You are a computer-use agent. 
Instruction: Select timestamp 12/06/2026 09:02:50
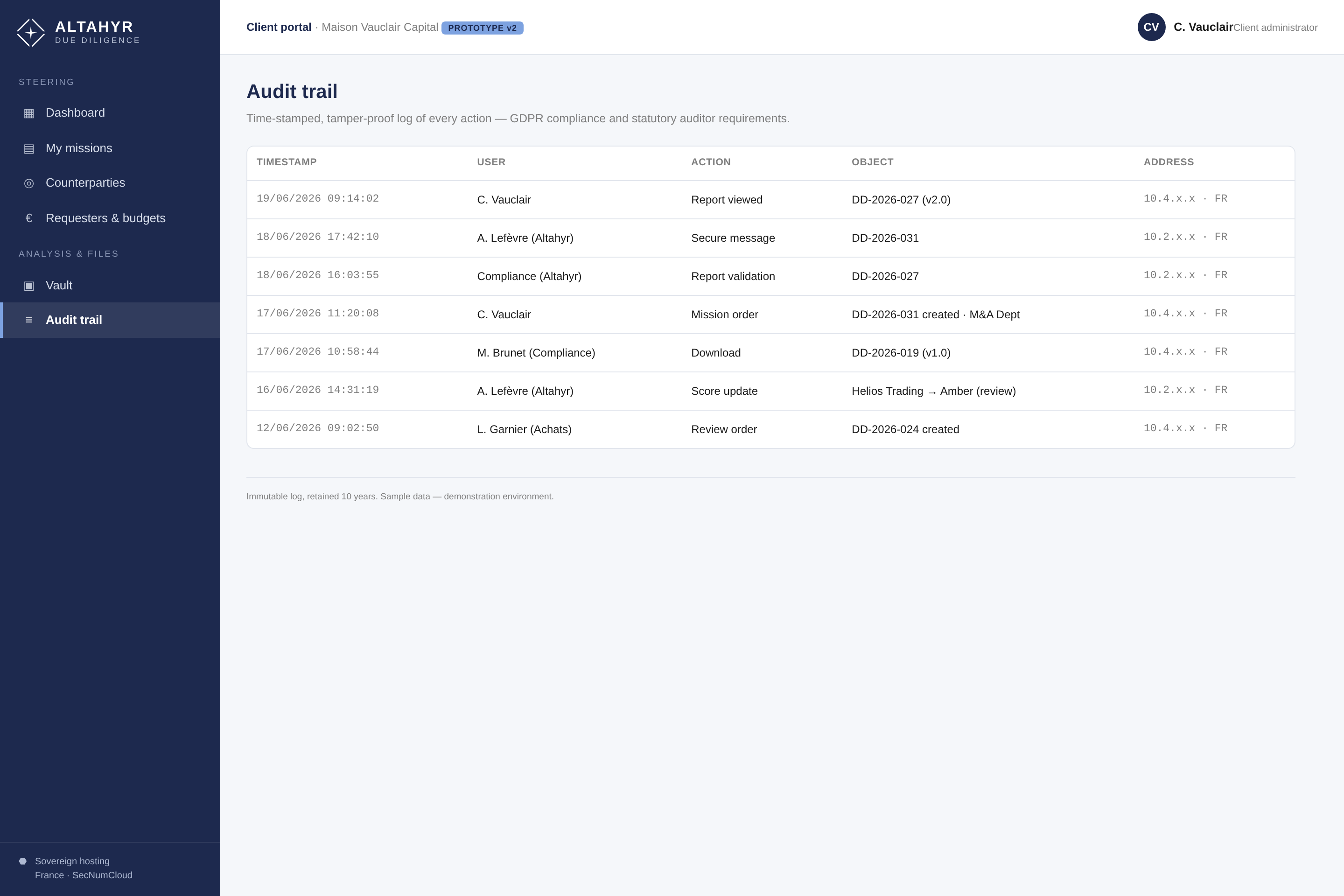point(318,428)
